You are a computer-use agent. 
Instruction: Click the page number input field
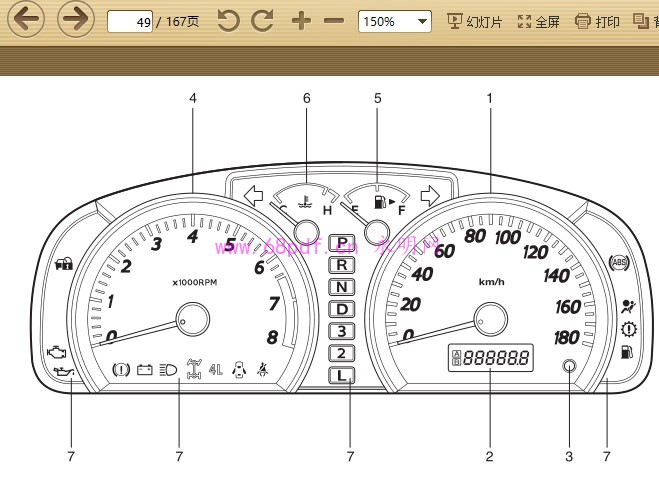[130, 21]
